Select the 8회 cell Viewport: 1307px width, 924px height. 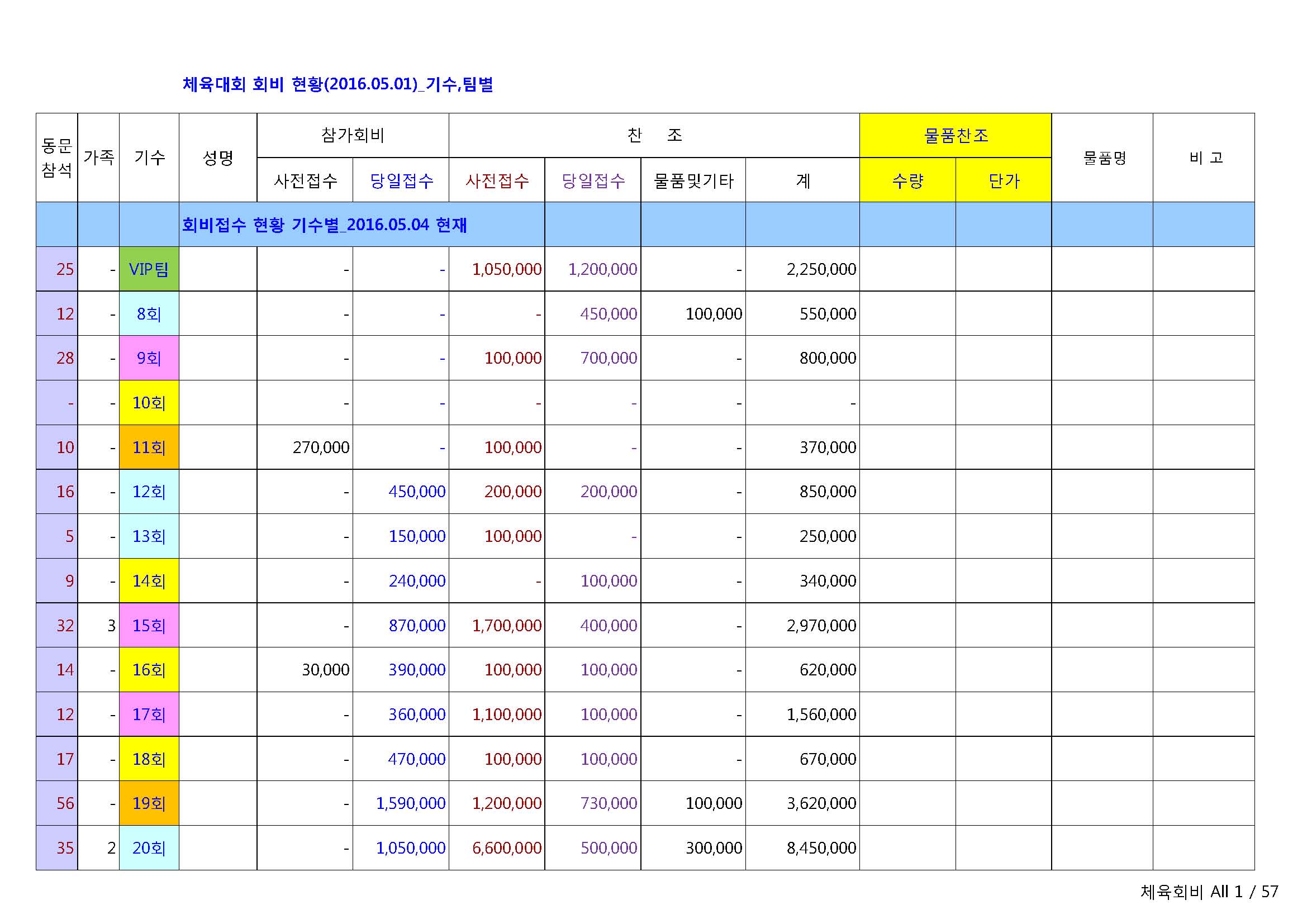pos(149,313)
